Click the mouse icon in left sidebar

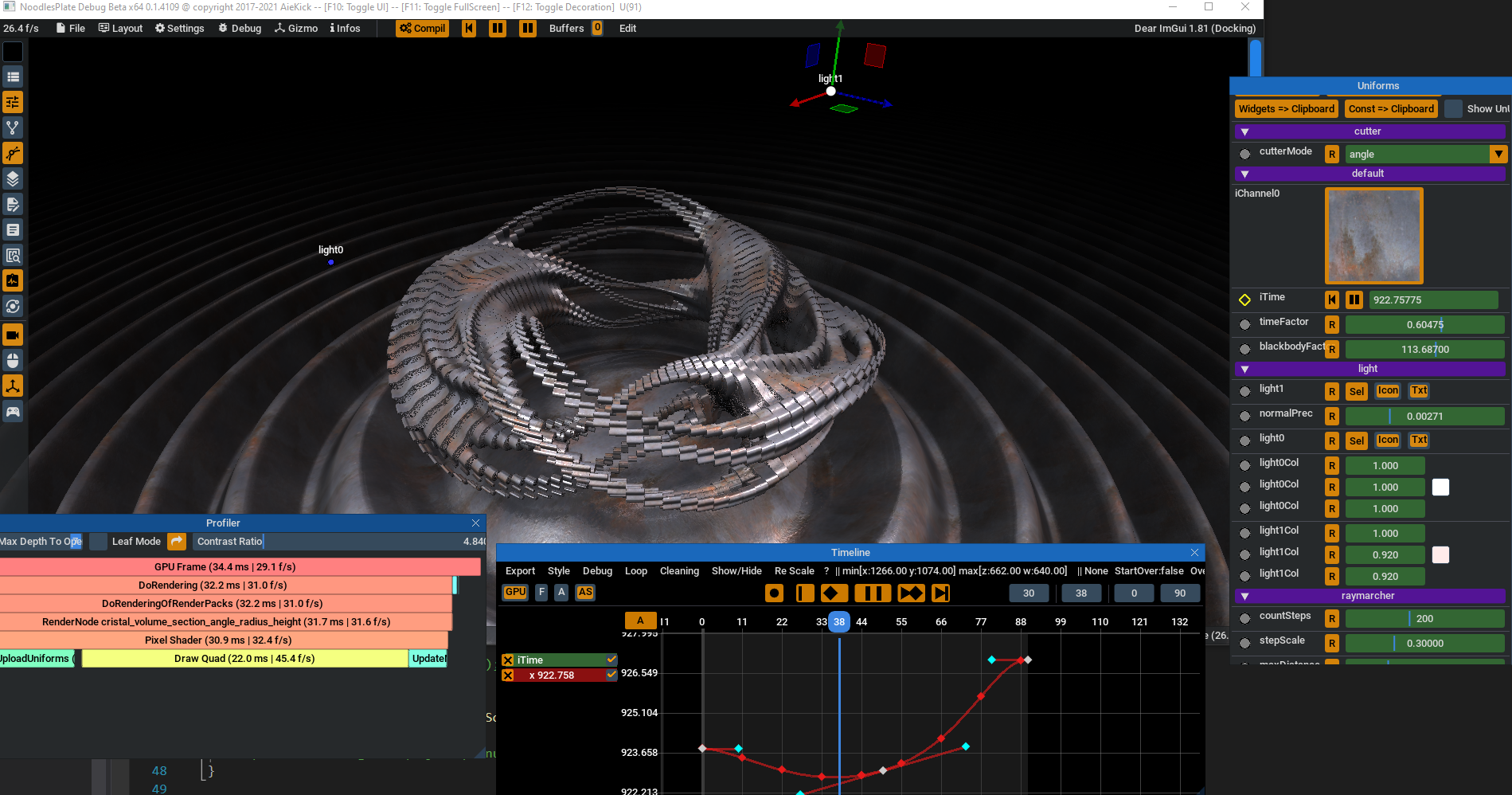[x=13, y=361]
